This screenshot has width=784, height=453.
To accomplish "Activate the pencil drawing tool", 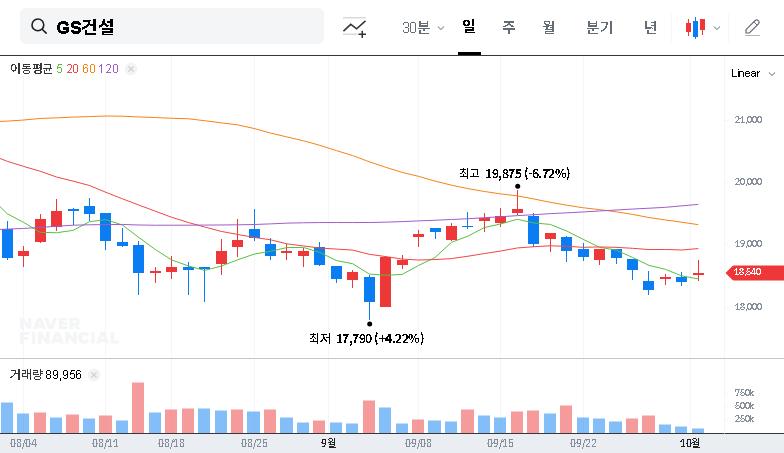I will point(752,28).
